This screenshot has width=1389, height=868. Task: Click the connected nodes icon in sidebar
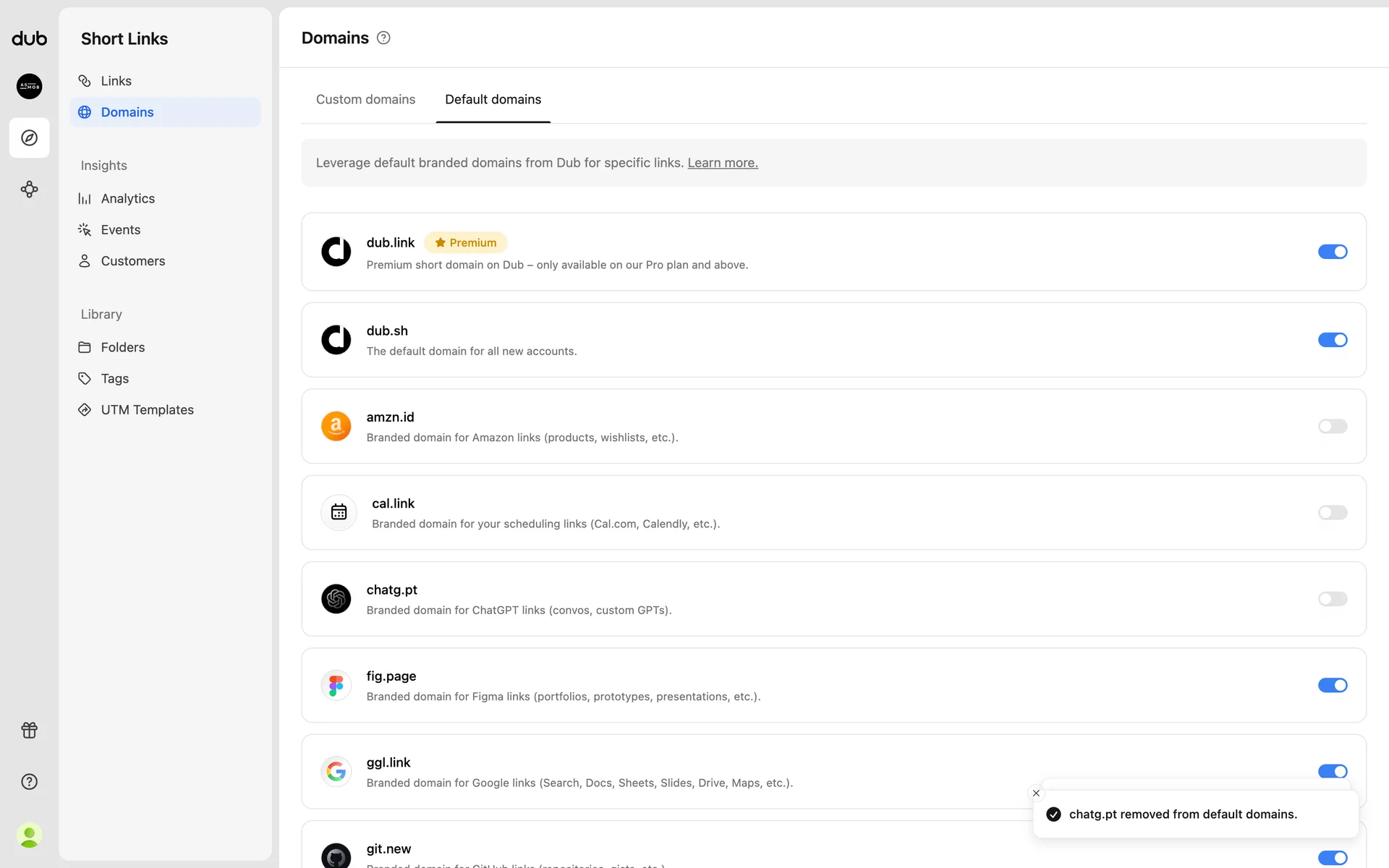(29, 190)
